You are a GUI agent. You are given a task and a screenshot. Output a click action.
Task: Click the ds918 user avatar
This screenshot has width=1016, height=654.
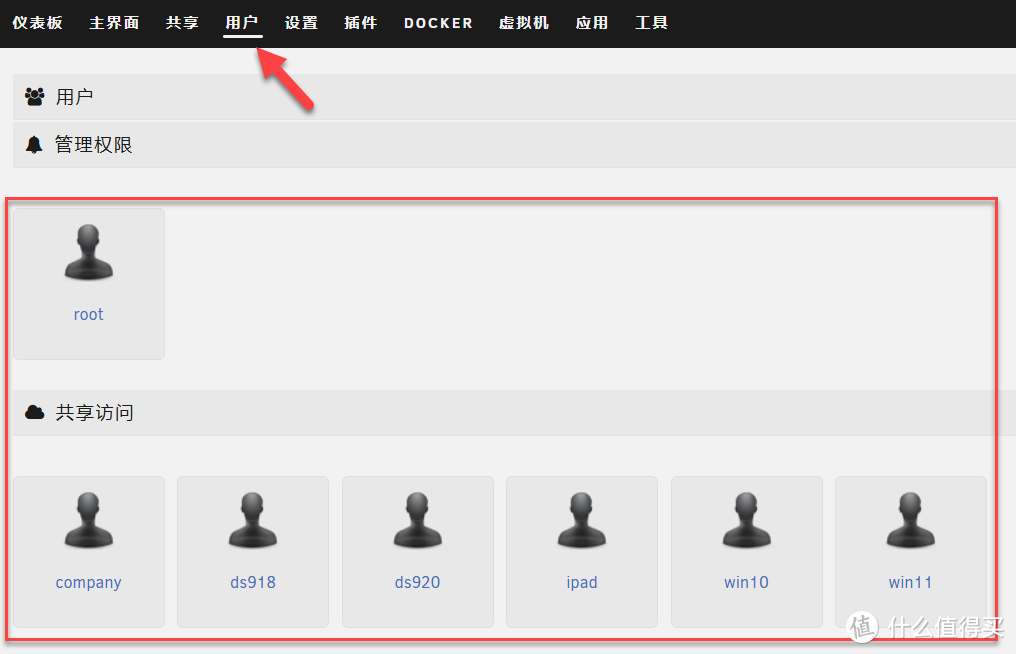click(253, 520)
